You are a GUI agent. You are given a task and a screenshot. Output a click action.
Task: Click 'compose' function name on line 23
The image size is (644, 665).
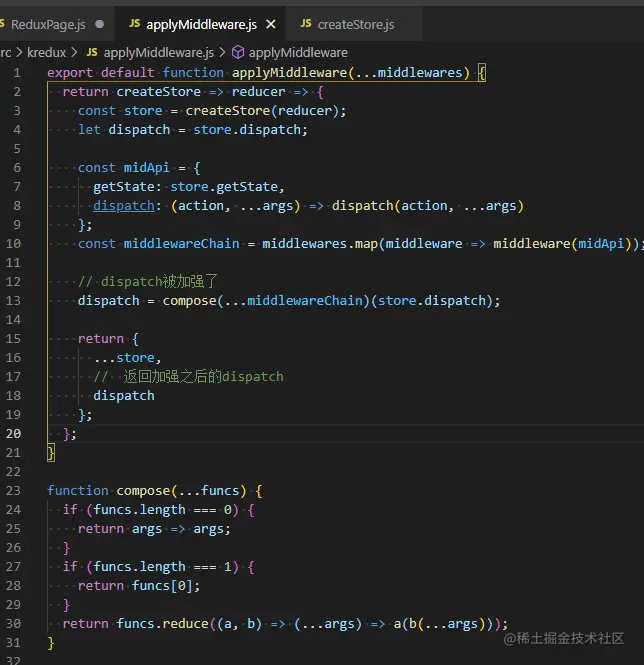point(143,491)
